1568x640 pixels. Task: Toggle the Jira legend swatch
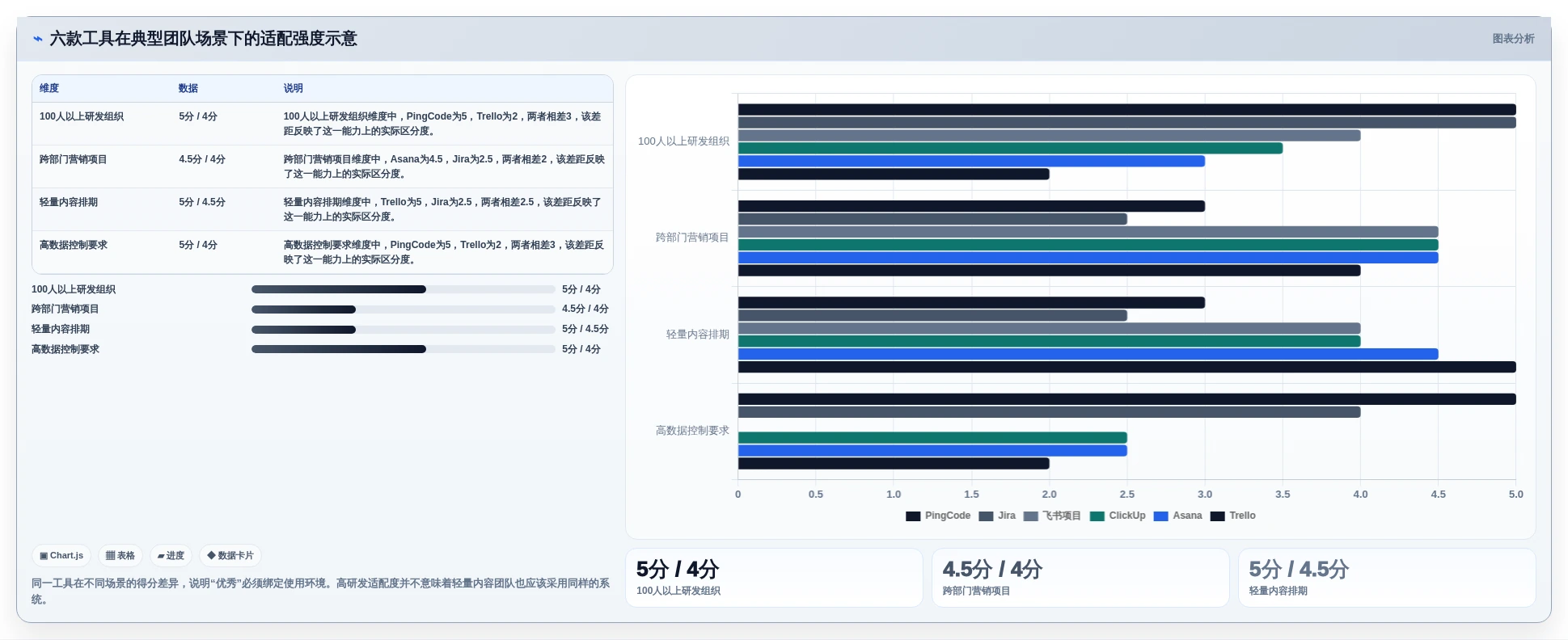986,516
